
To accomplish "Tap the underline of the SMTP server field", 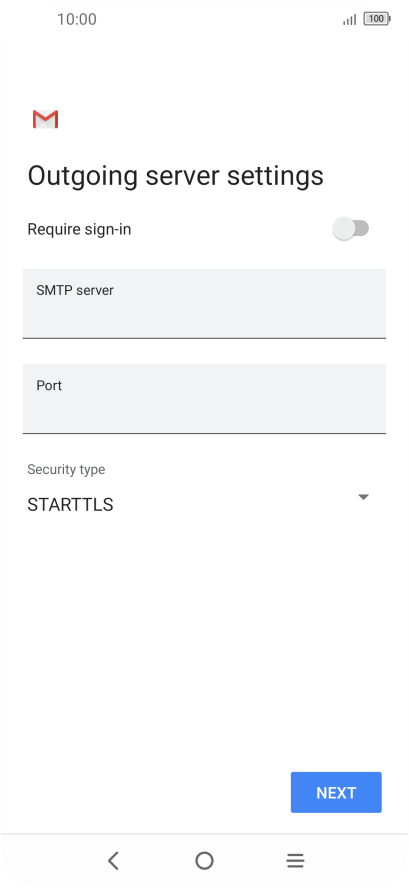I will point(204,338).
